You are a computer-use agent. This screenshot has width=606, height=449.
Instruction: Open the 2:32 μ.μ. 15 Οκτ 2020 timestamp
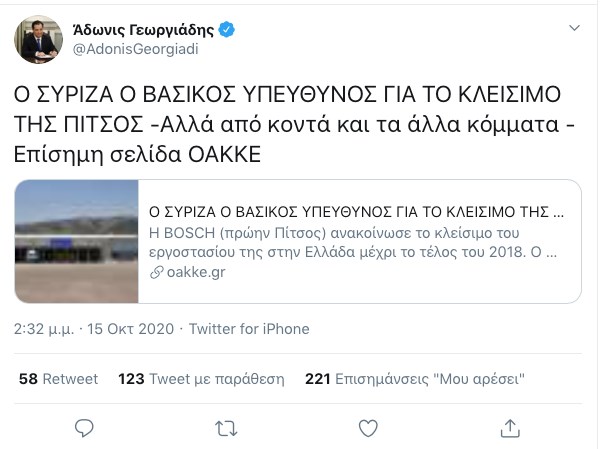pos(94,329)
